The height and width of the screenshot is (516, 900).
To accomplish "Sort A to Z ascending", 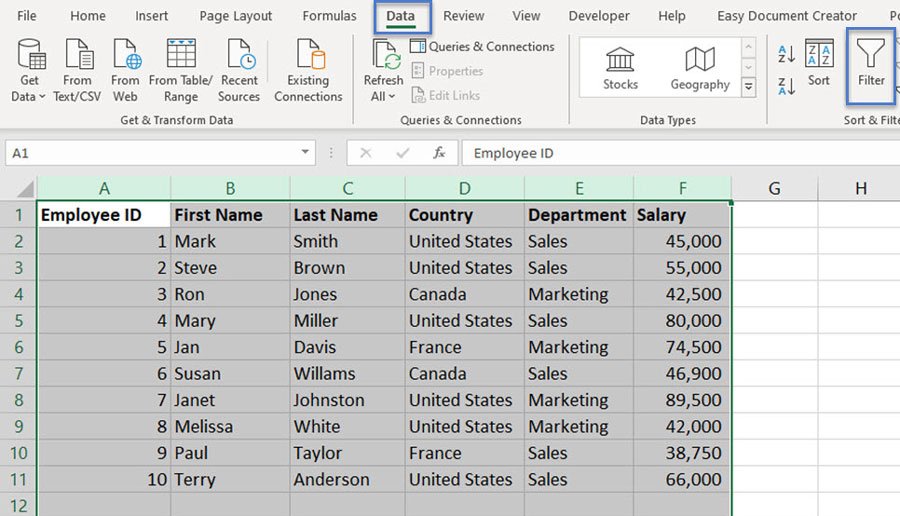I will point(786,53).
